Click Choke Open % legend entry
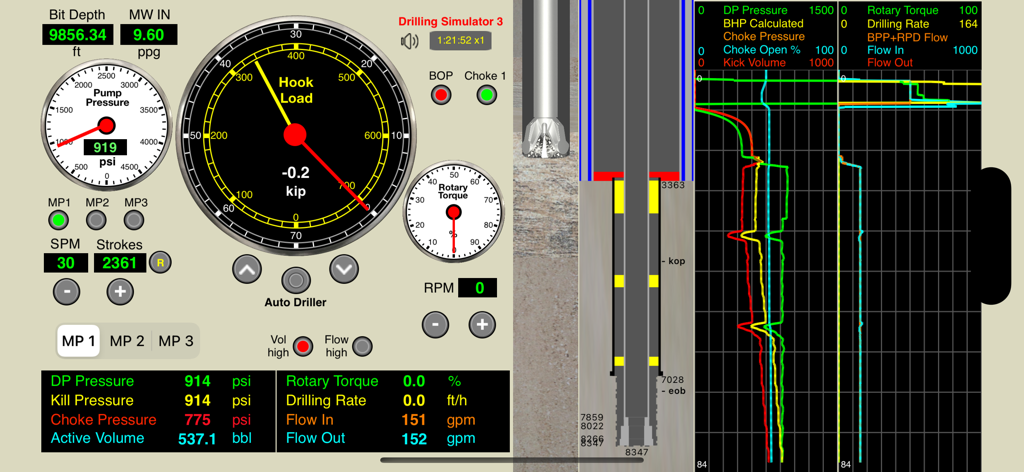This screenshot has height=472, width=1024. point(759,50)
